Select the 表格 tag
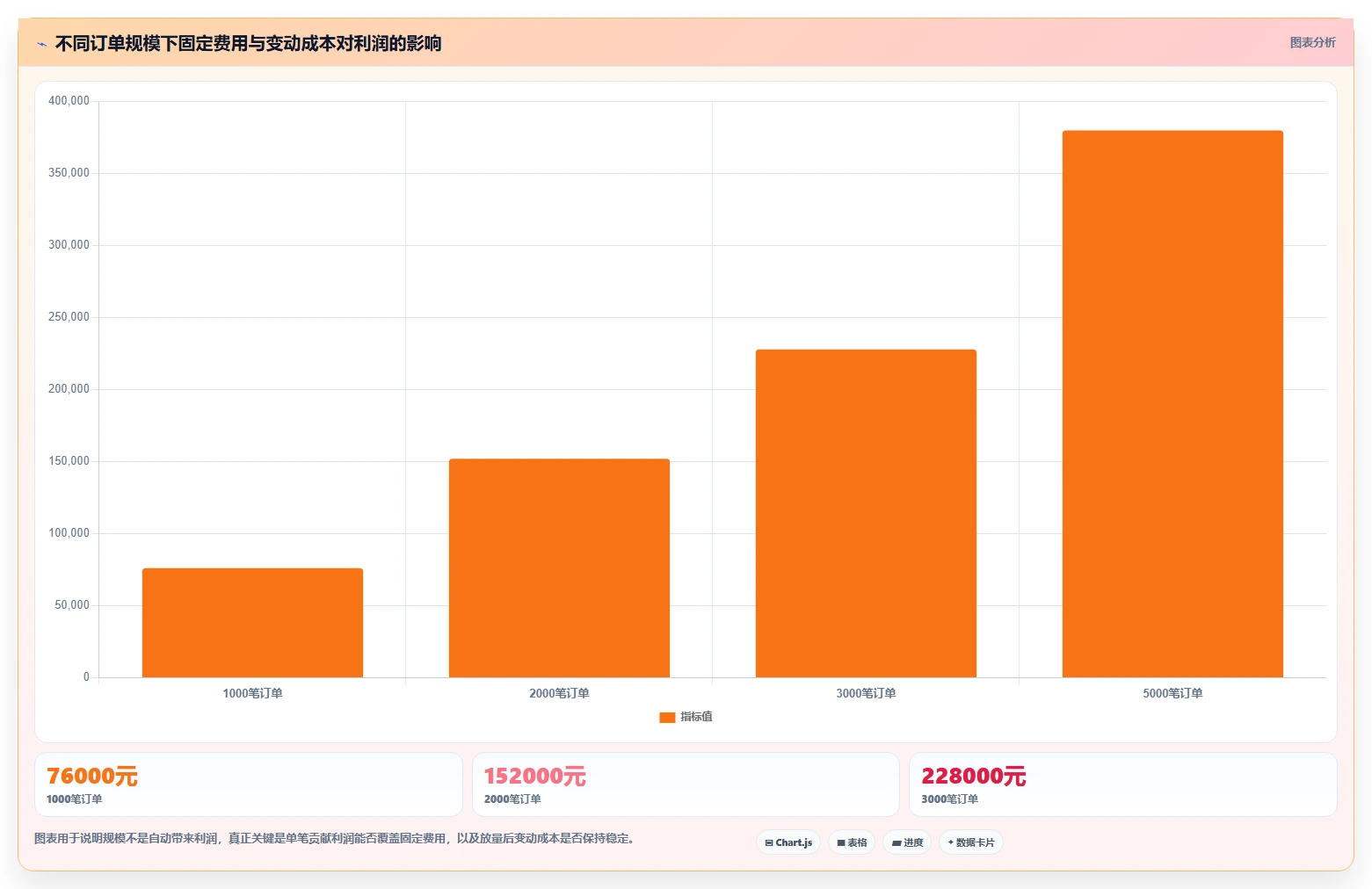 pyautogui.click(x=852, y=842)
